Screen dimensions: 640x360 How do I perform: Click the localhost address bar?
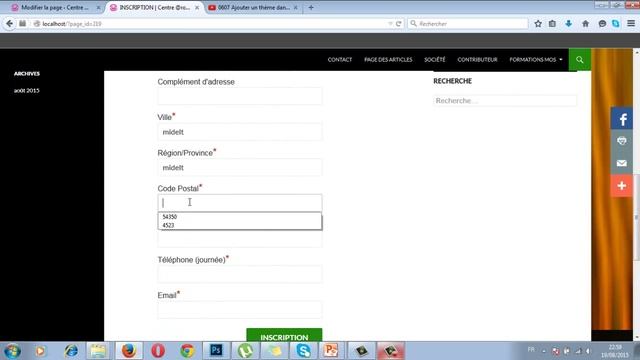pyautogui.click(x=212, y=24)
